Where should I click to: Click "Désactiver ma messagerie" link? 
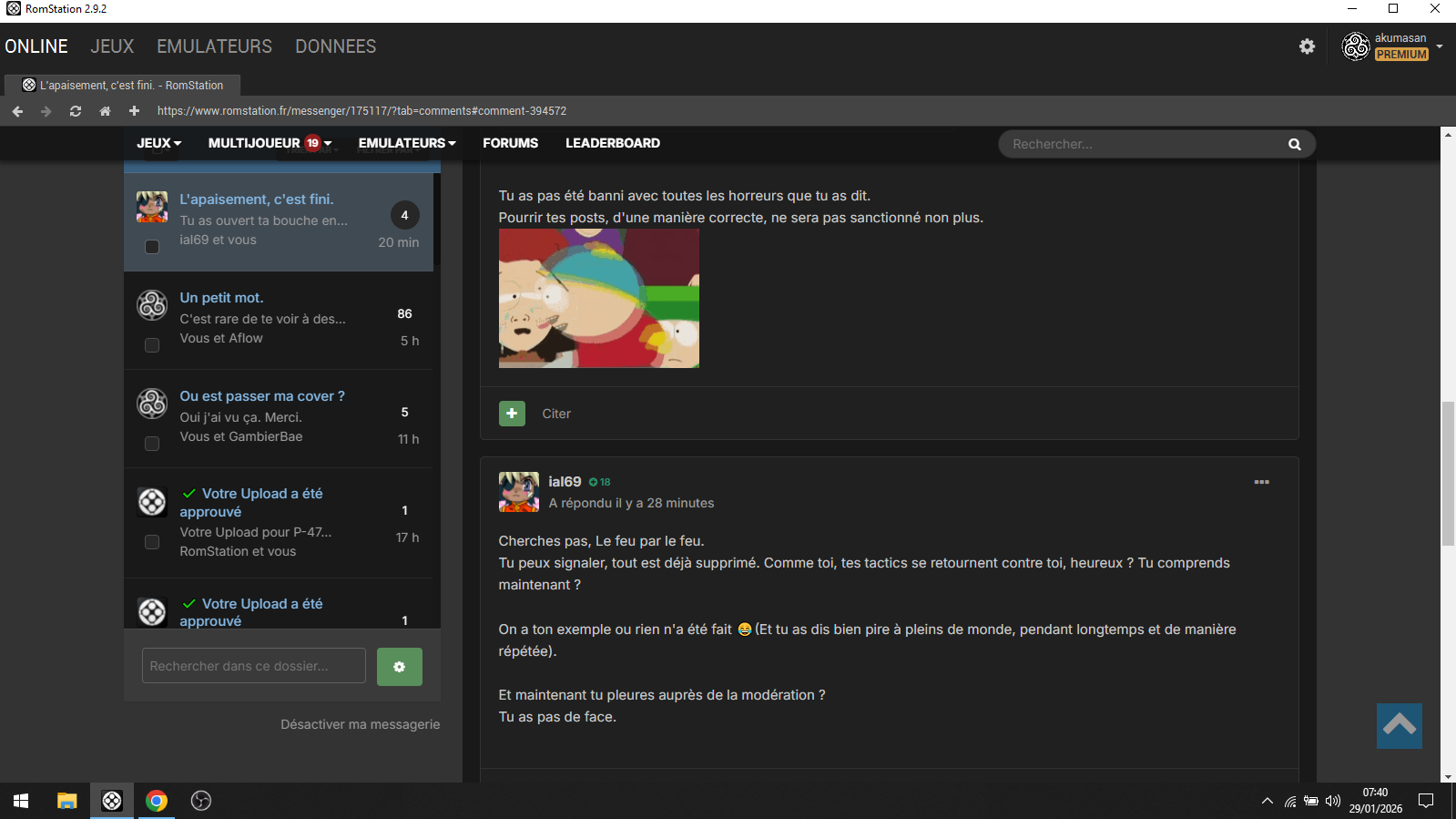click(360, 724)
